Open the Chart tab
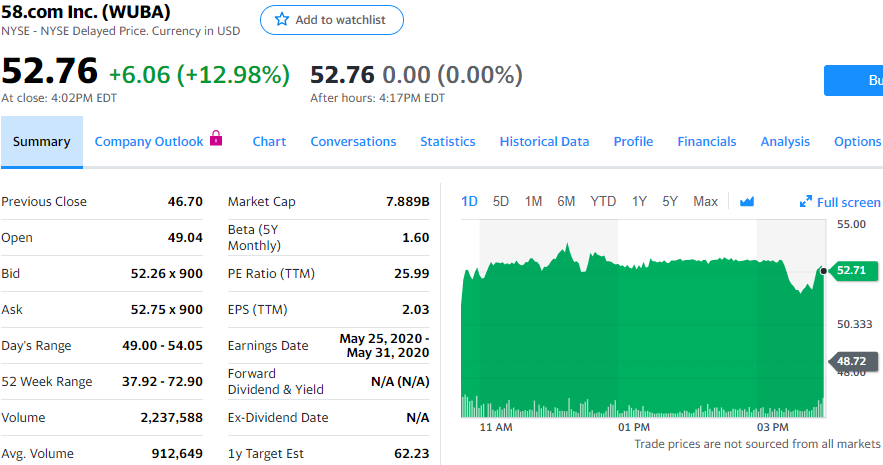Viewport: 883px width, 465px height. click(269, 142)
